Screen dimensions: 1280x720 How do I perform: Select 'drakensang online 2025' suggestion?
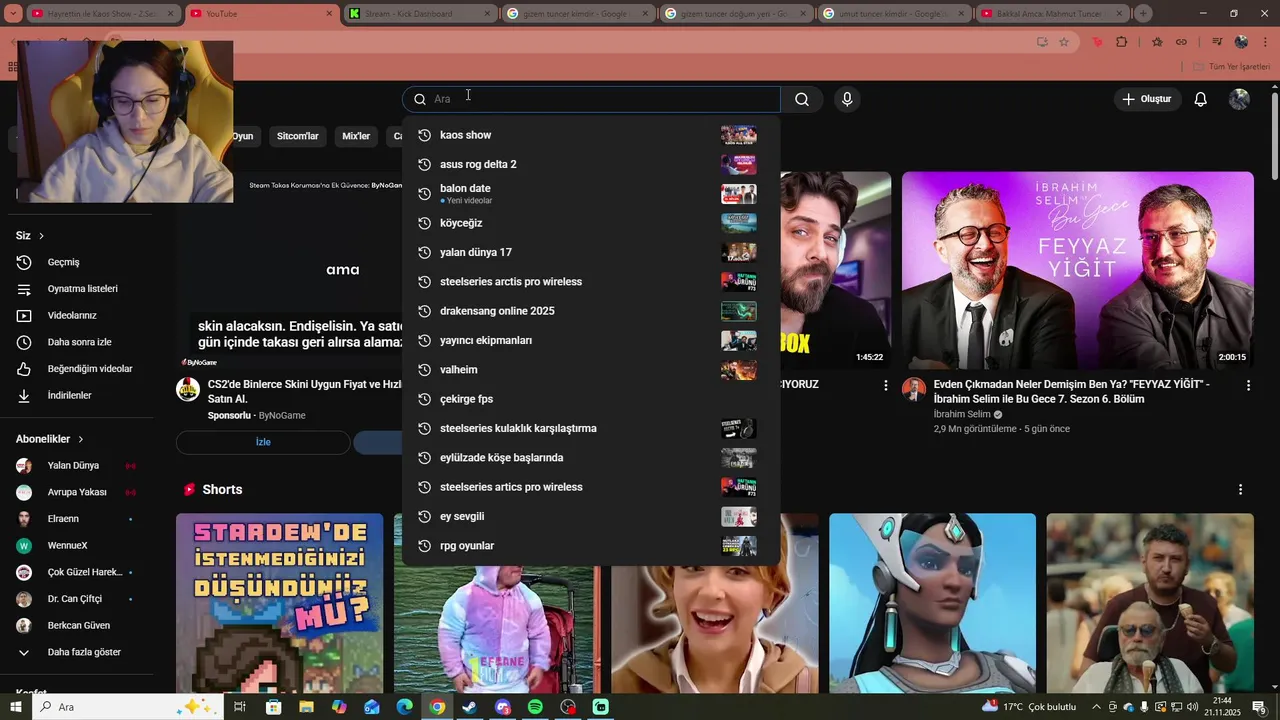591,311
